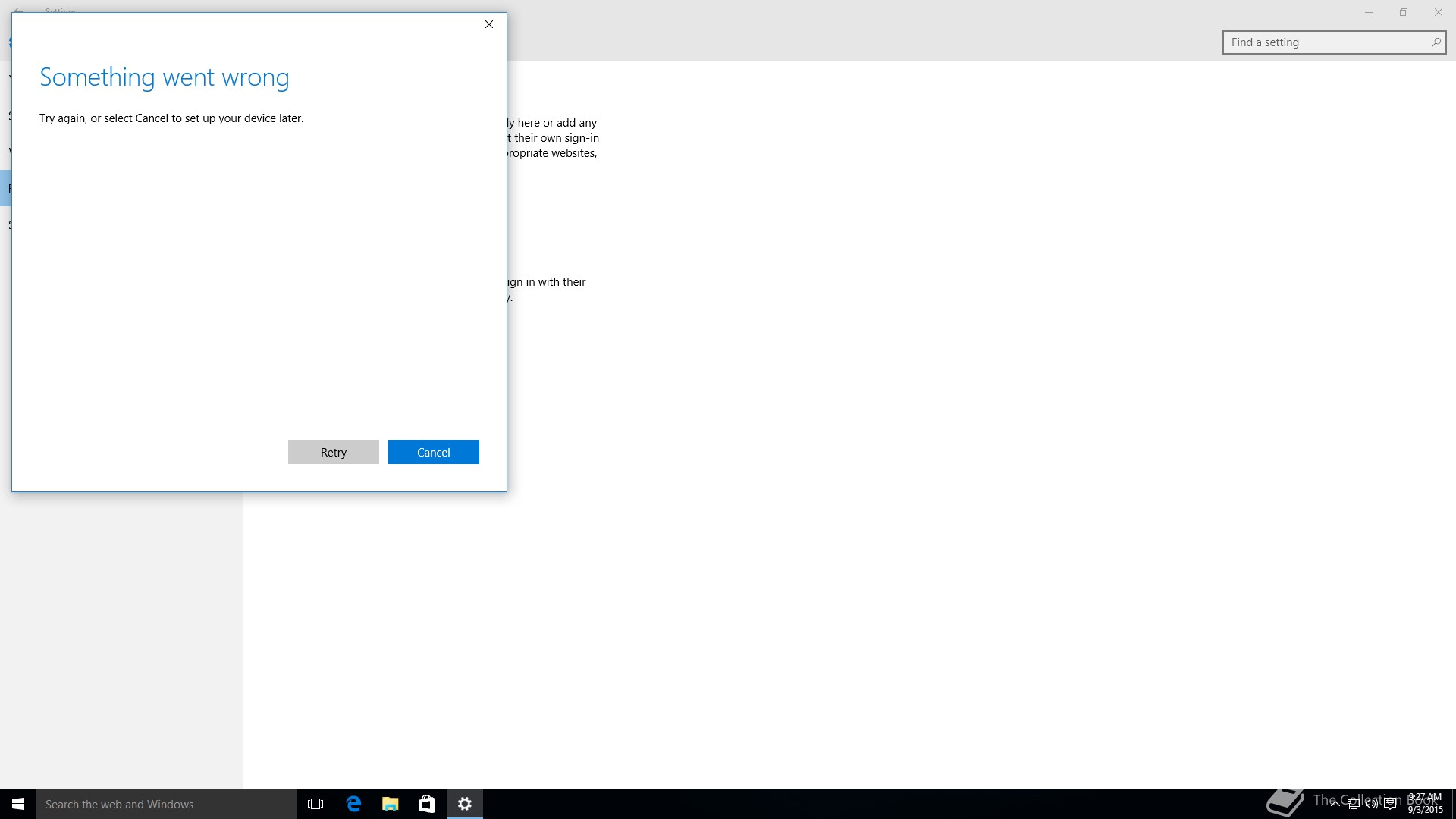
Task: Click the magnifier icon in Find a setting
Action: pos(1436,42)
